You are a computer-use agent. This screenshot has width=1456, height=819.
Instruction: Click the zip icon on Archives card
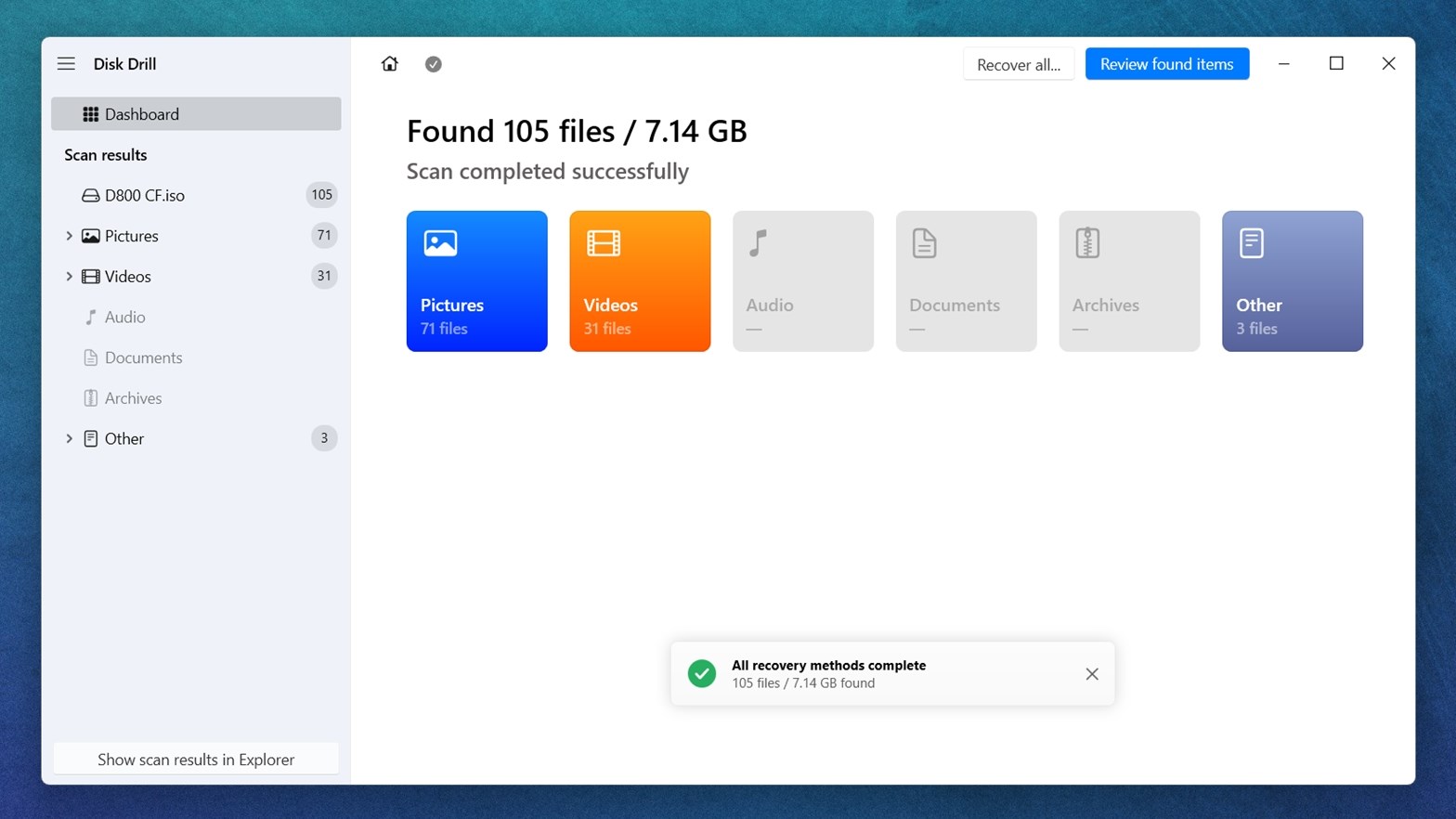click(x=1087, y=243)
